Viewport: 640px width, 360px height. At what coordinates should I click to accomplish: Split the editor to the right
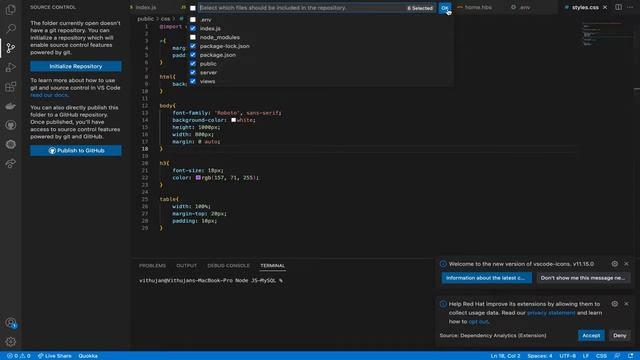618,7
